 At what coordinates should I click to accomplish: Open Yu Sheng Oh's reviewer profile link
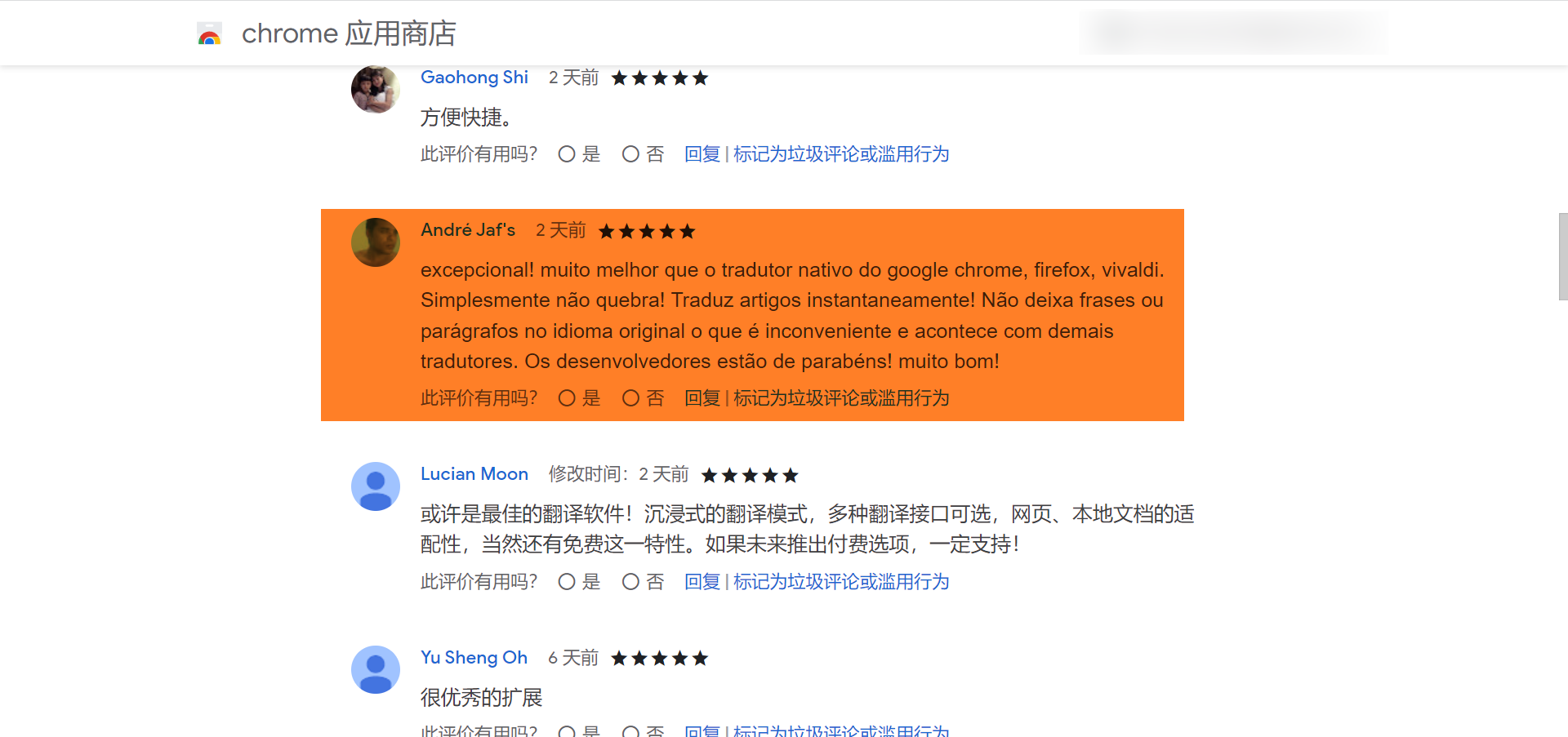474,658
